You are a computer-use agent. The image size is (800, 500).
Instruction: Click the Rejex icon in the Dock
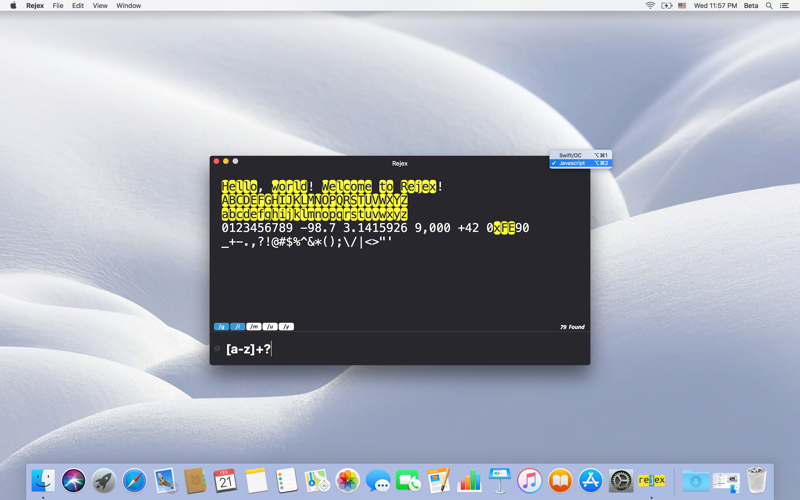(652, 481)
